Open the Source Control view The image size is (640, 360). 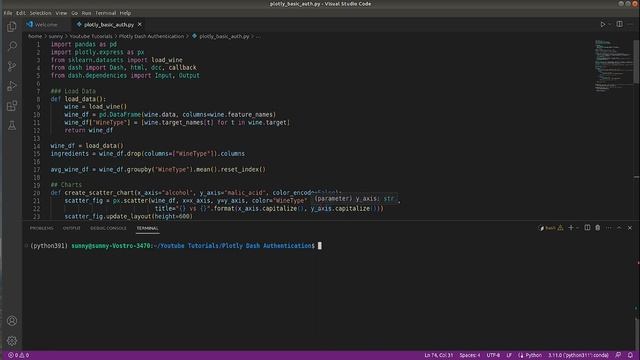pos(12,66)
